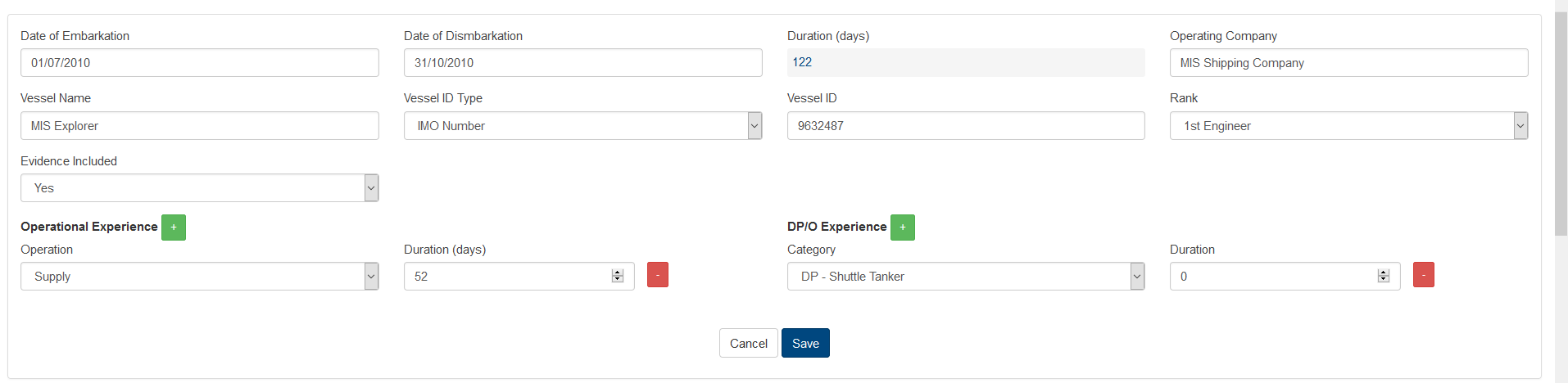Save the sea service record

(x=805, y=343)
